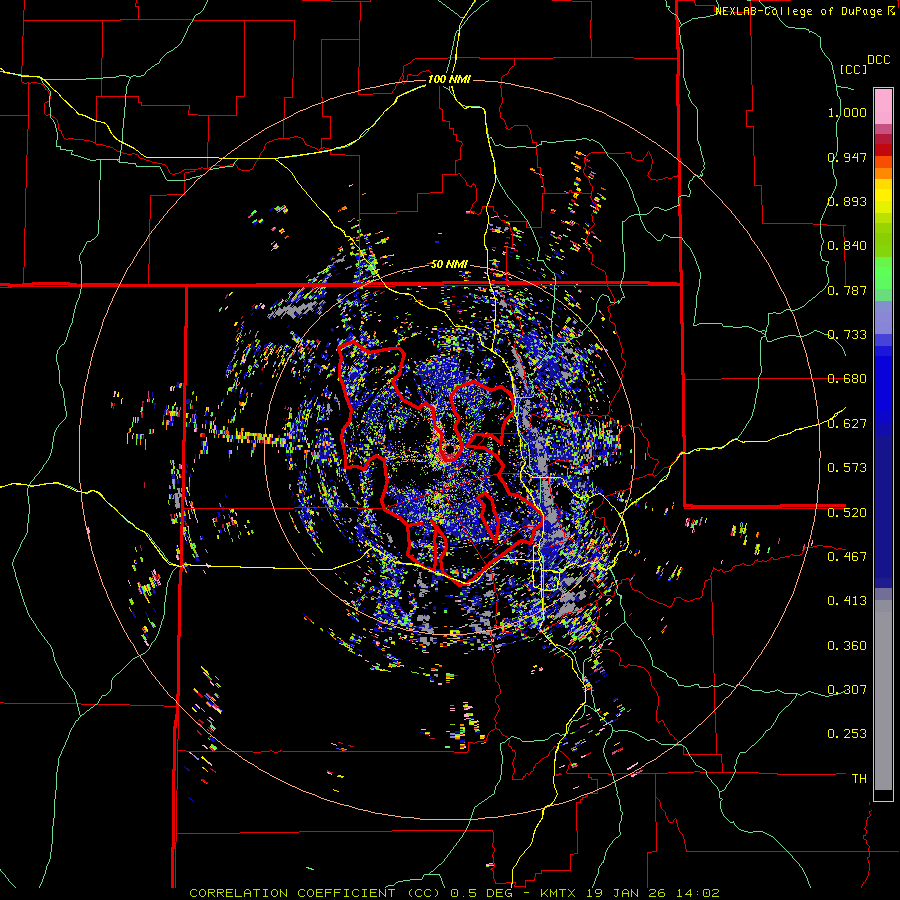Screen dimensions: 900x900
Task: Select the 0.573 scale value
Action: (x=847, y=468)
